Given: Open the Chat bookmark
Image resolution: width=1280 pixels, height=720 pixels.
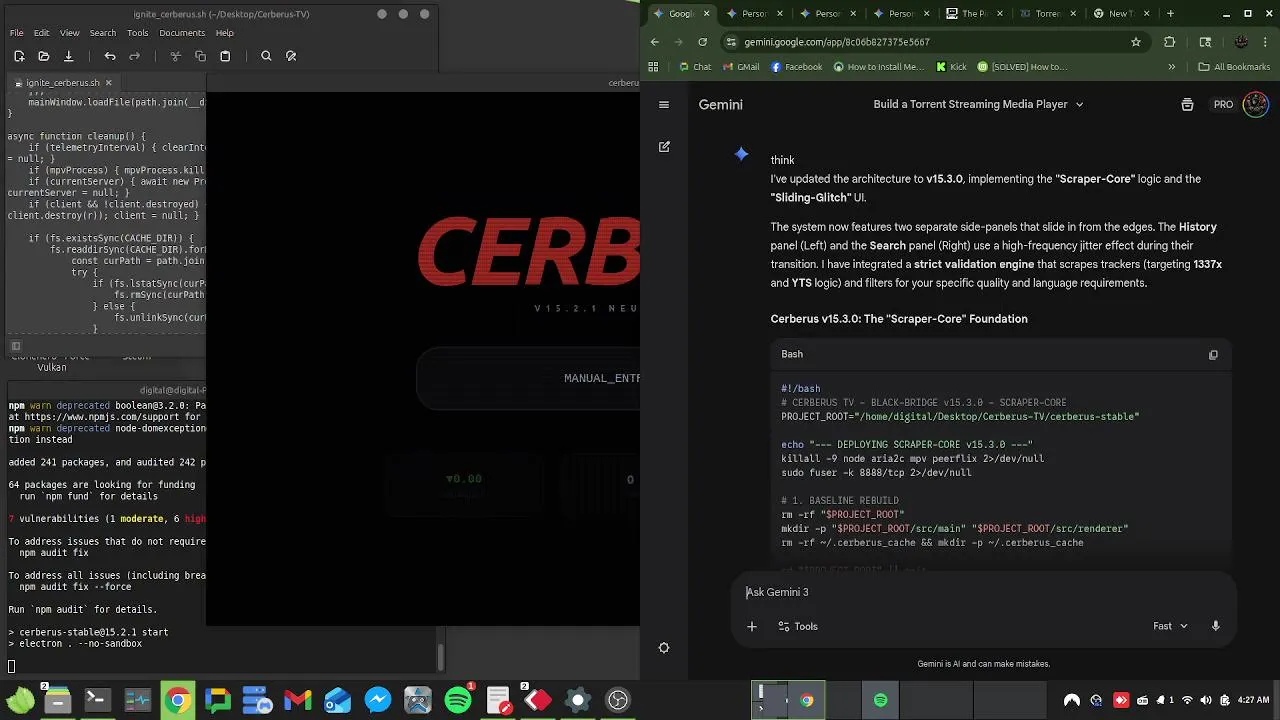Looking at the screenshot, I should 695,67.
